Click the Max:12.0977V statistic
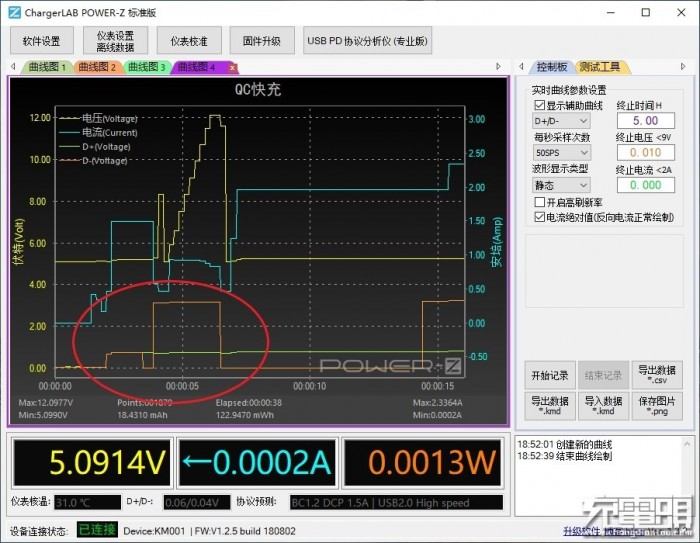 (x=46, y=403)
